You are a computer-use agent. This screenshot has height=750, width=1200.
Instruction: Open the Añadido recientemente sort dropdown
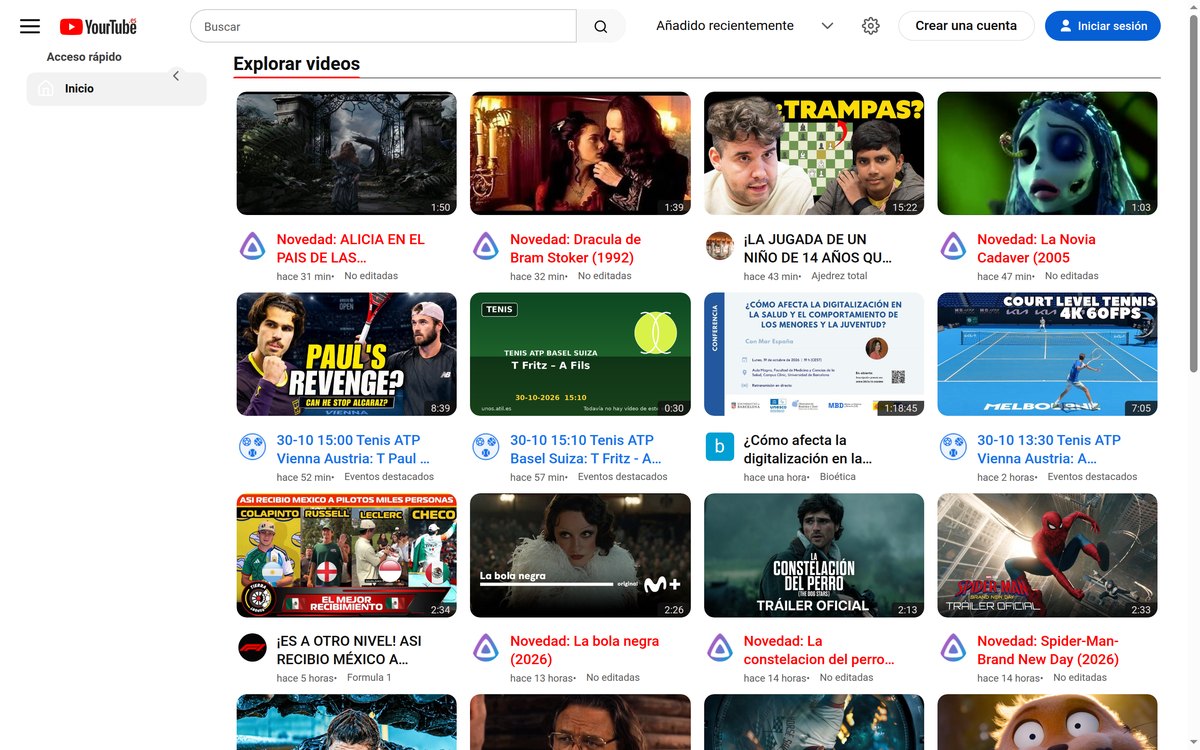pyautogui.click(x=745, y=26)
